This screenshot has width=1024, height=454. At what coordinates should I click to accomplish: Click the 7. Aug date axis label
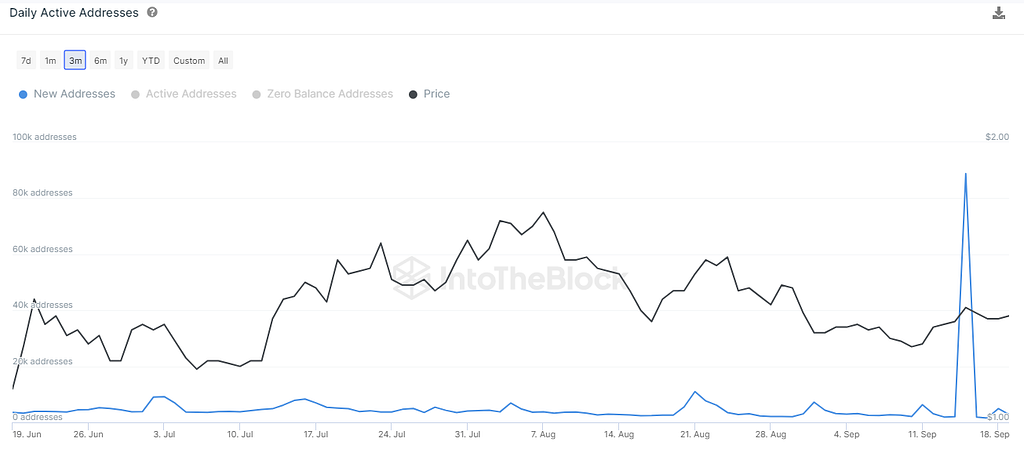[543, 435]
